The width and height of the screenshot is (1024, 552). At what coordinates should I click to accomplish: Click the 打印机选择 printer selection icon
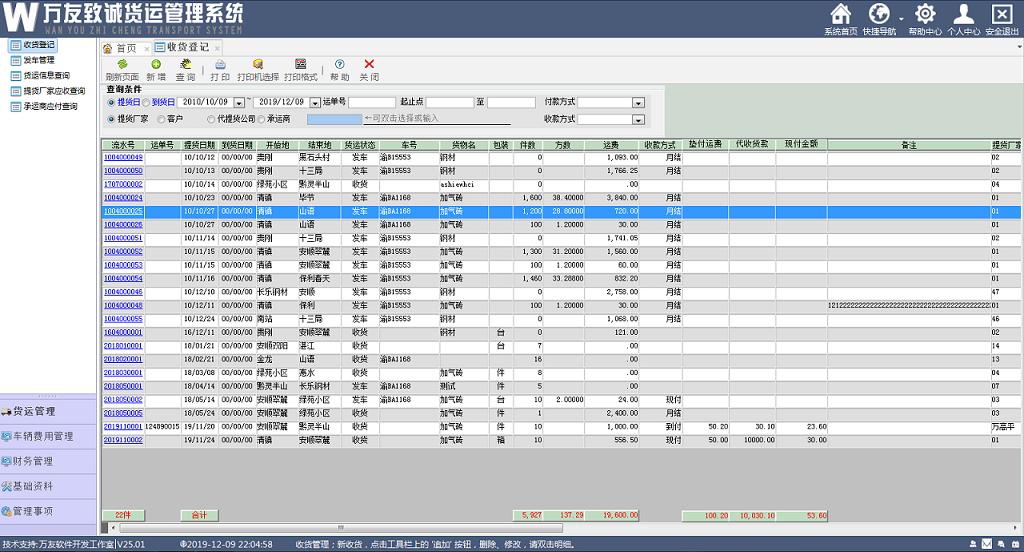[258, 64]
